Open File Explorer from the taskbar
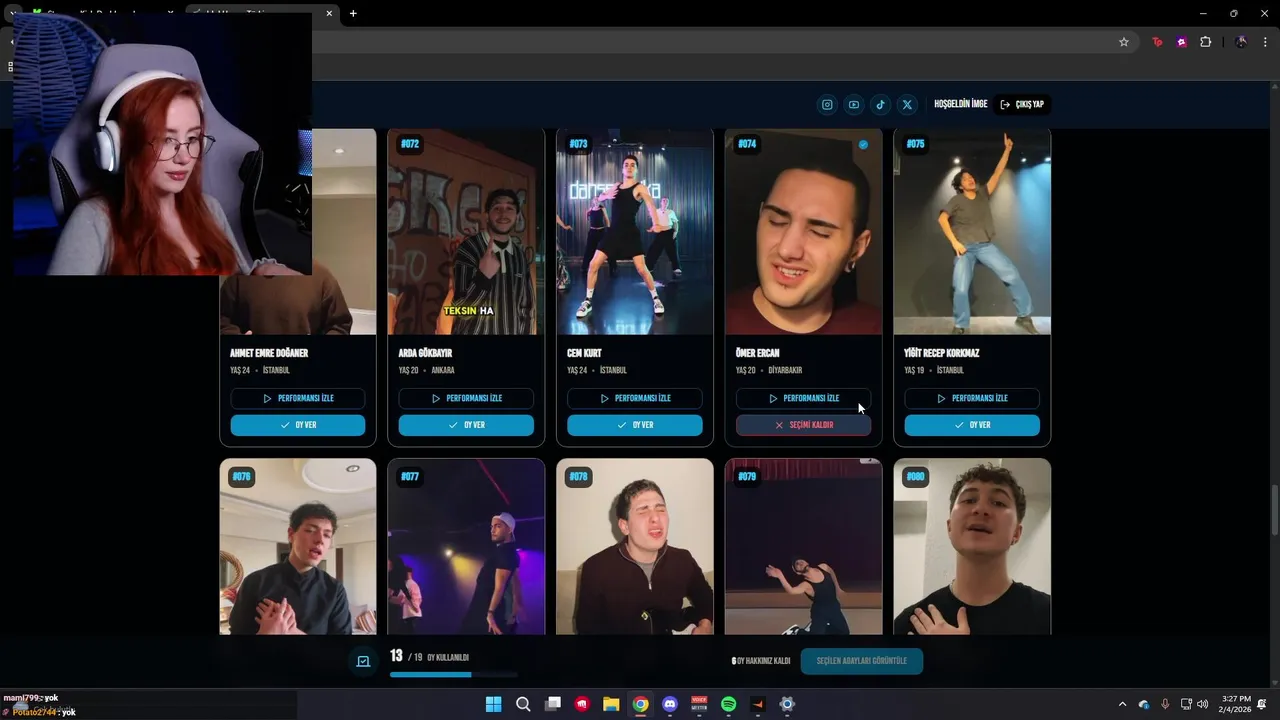The width and height of the screenshot is (1280, 720). [611, 704]
